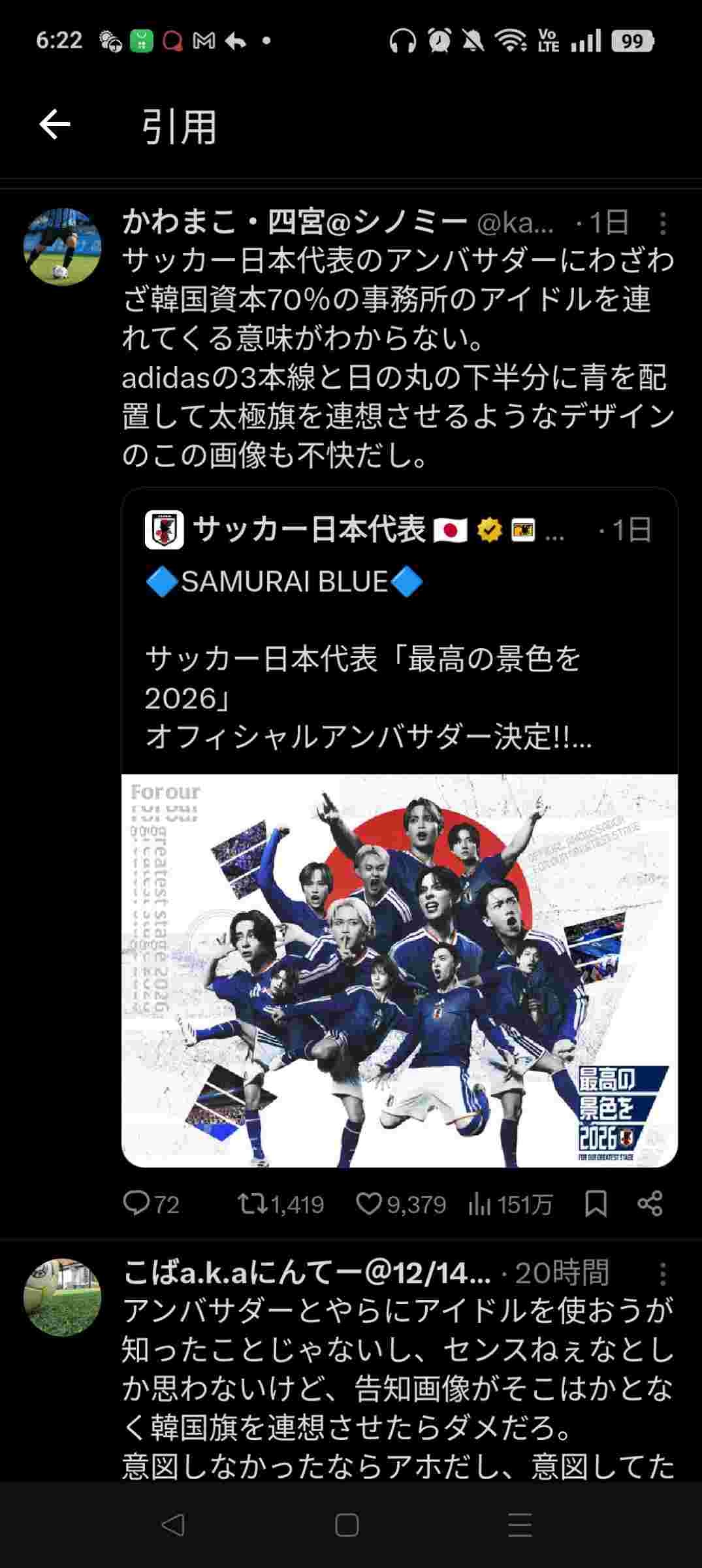Open quoted SAMURAI BLUE post text
The image size is (702, 1568).
(368, 660)
